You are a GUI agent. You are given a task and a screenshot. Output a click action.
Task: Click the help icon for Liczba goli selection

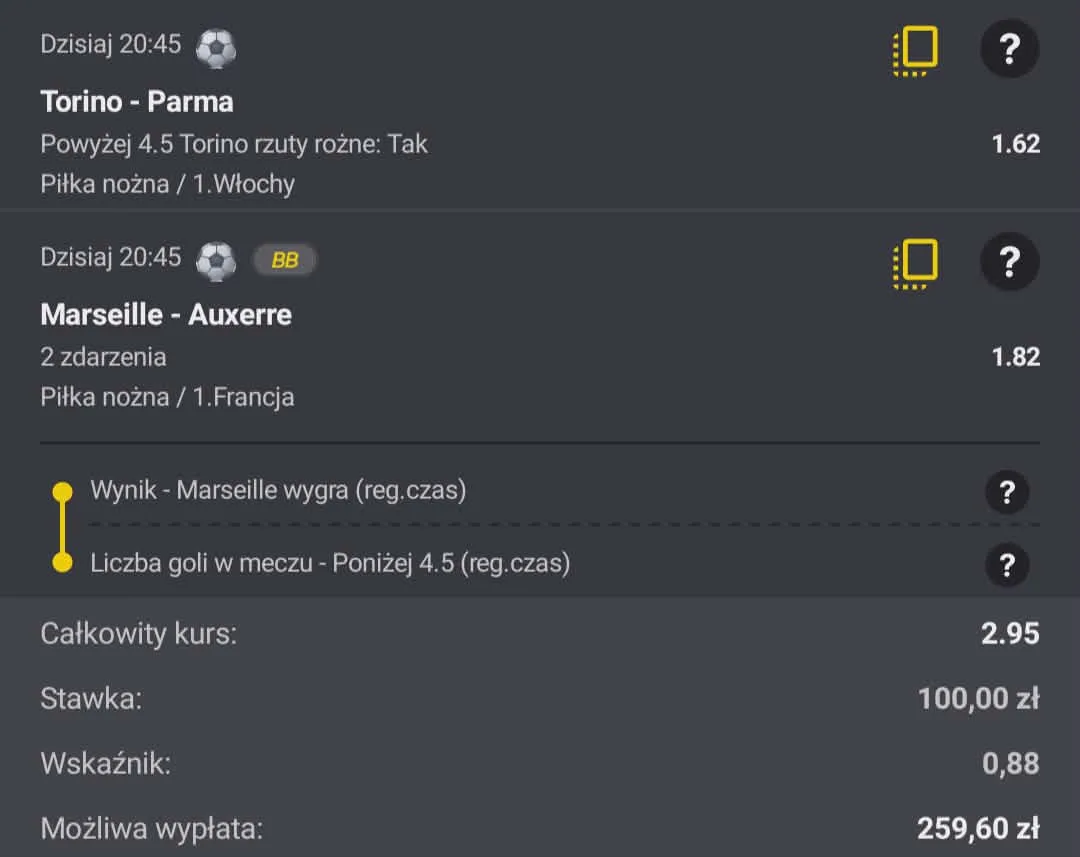[1007, 565]
